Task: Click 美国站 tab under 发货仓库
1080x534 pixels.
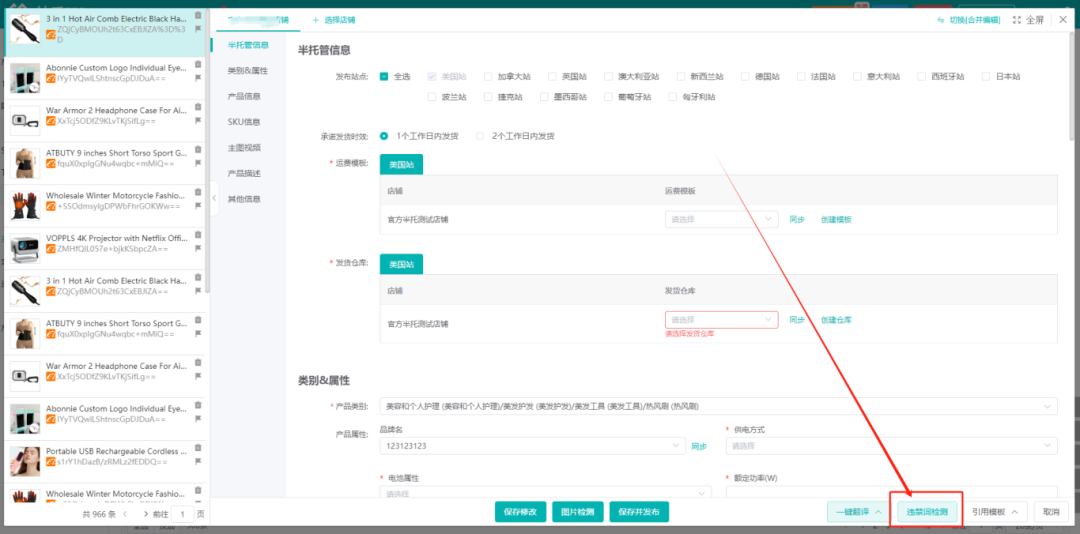Action: pos(402,265)
